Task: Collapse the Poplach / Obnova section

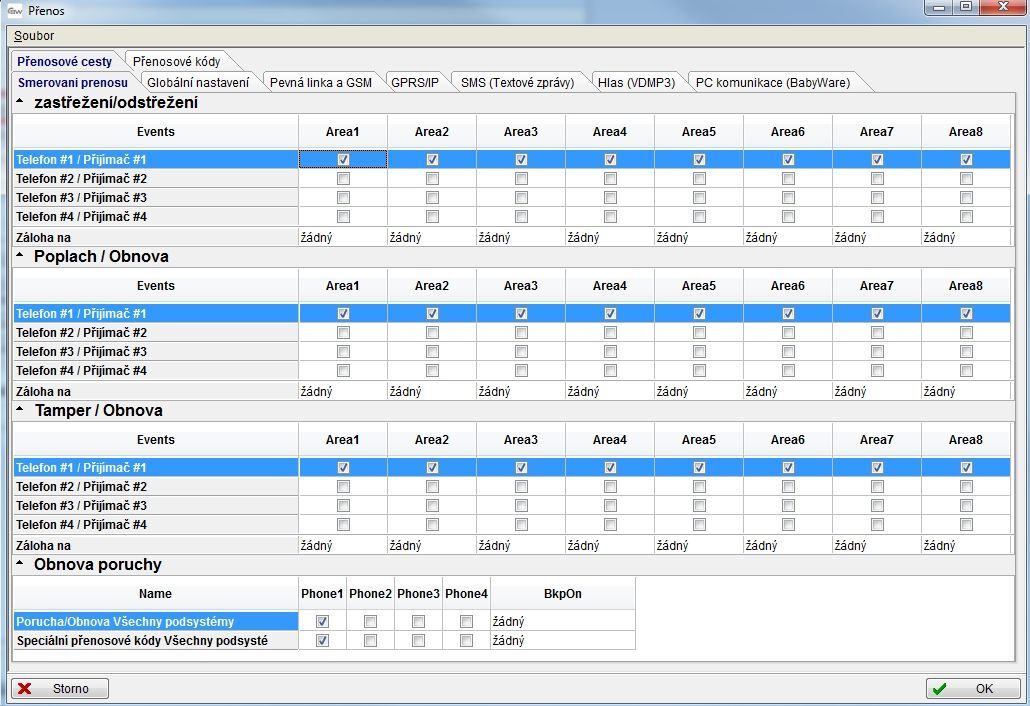Action: 21,256
